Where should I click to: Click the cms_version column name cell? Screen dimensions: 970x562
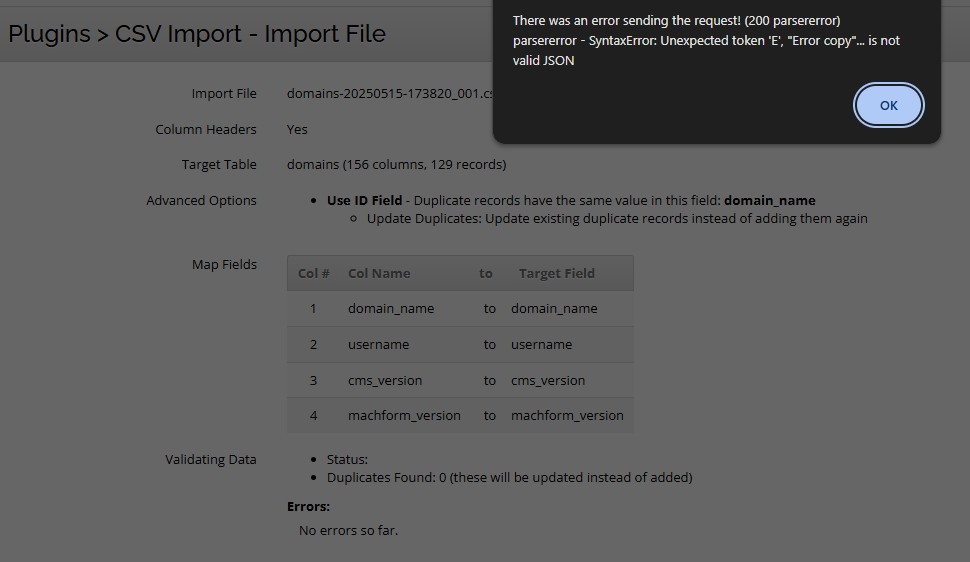385,380
